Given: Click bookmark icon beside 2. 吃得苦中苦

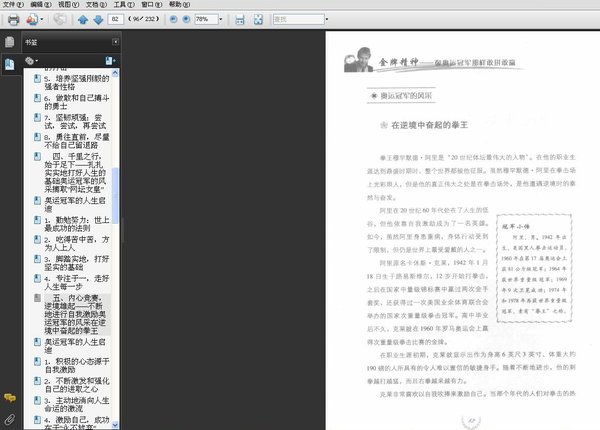Looking at the screenshot, I should (37, 239).
